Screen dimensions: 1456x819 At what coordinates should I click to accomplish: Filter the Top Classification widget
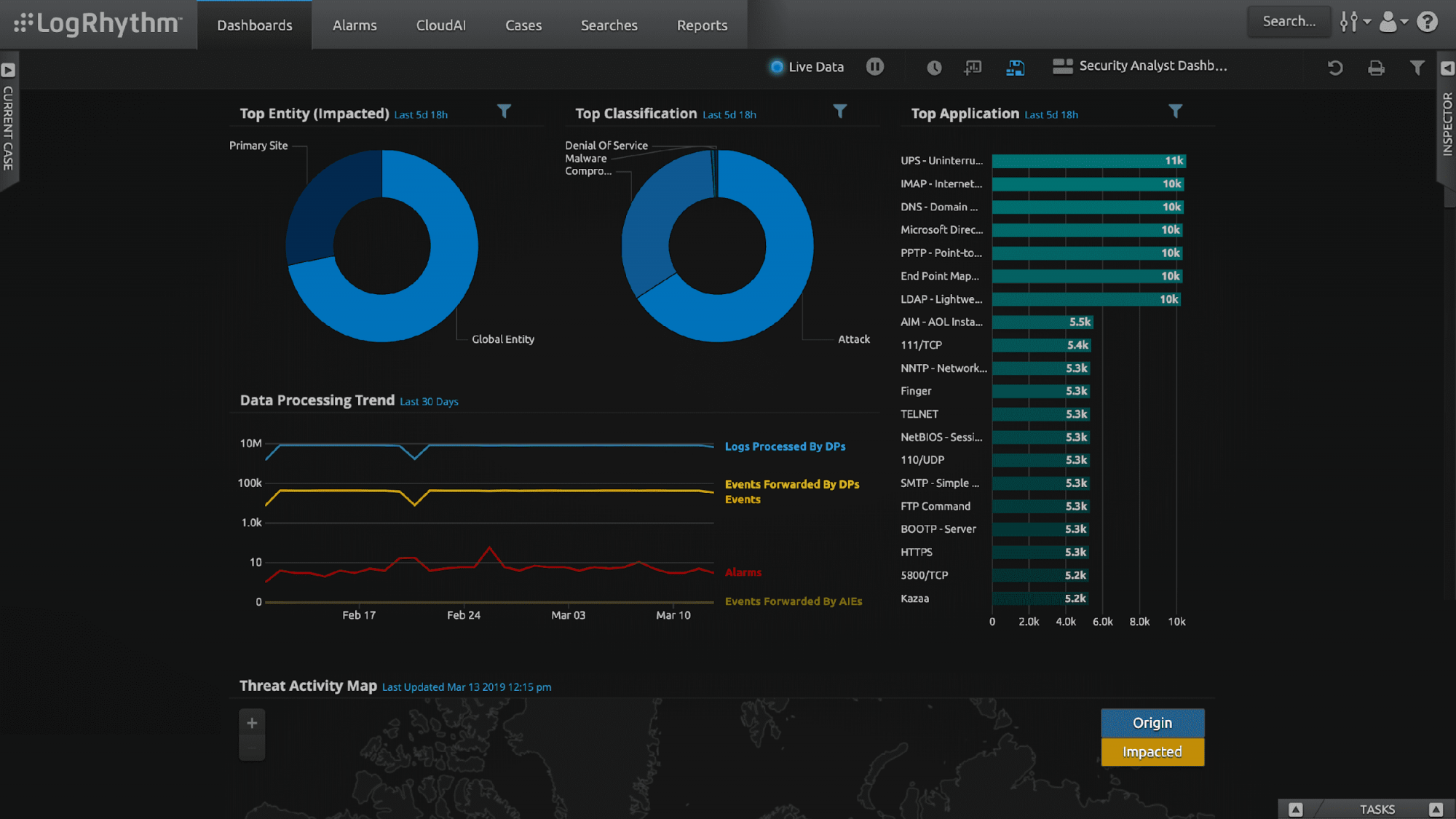tap(839, 111)
